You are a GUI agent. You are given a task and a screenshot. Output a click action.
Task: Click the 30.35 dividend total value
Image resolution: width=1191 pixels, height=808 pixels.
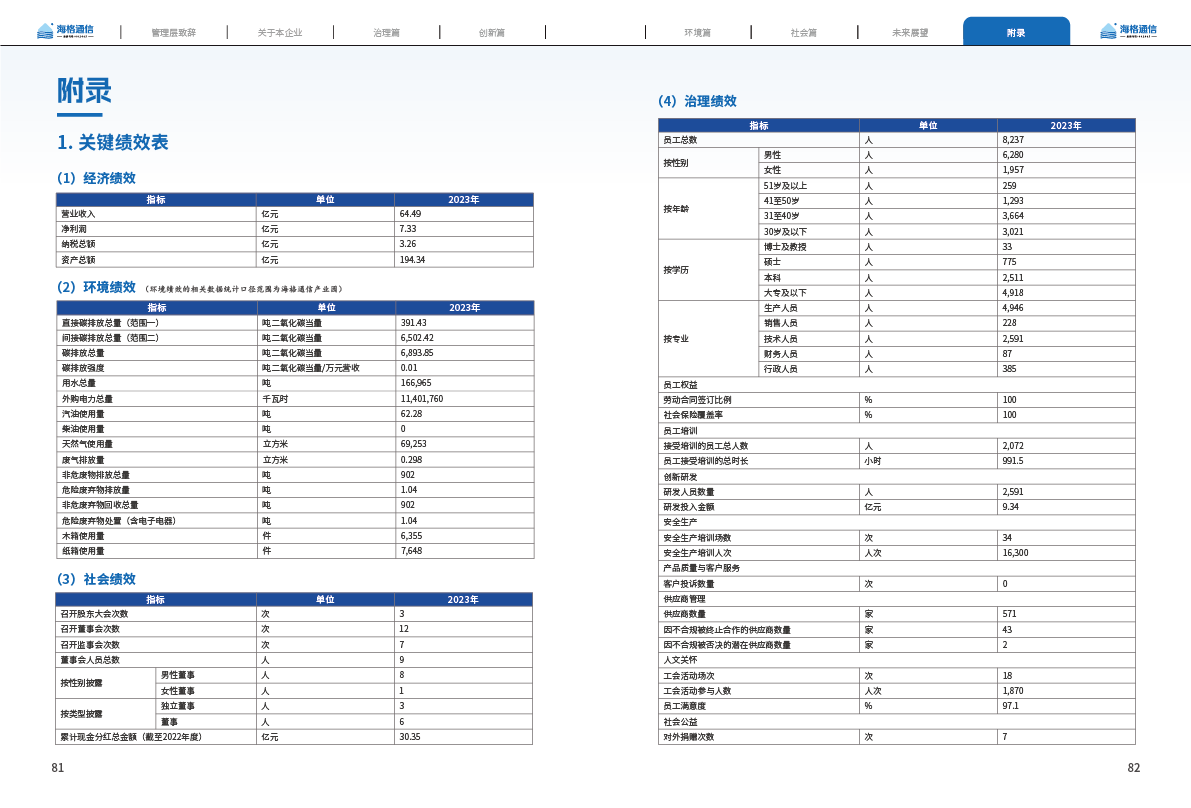pyautogui.click(x=409, y=737)
